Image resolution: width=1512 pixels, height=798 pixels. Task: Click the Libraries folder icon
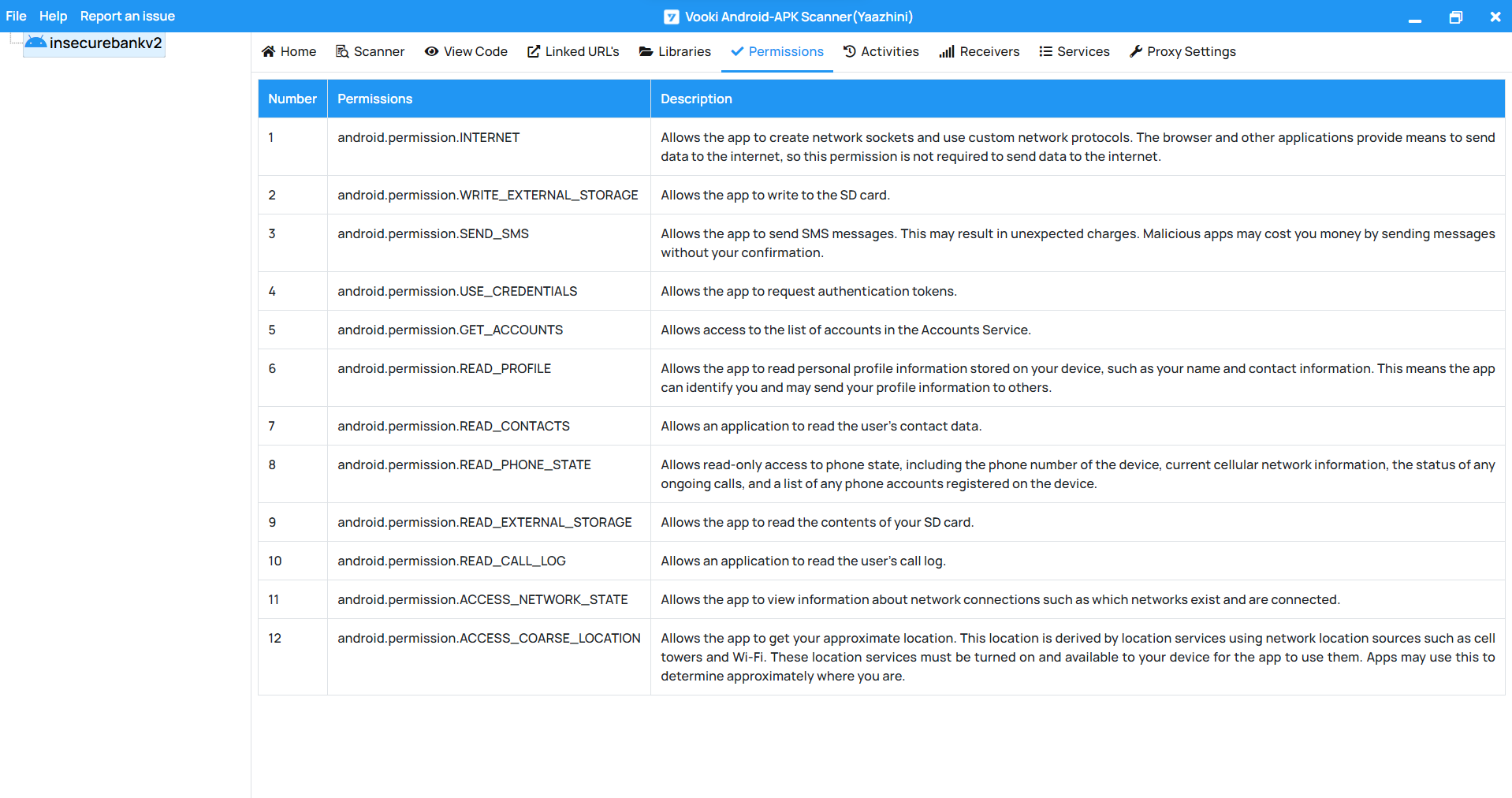click(x=646, y=51)
